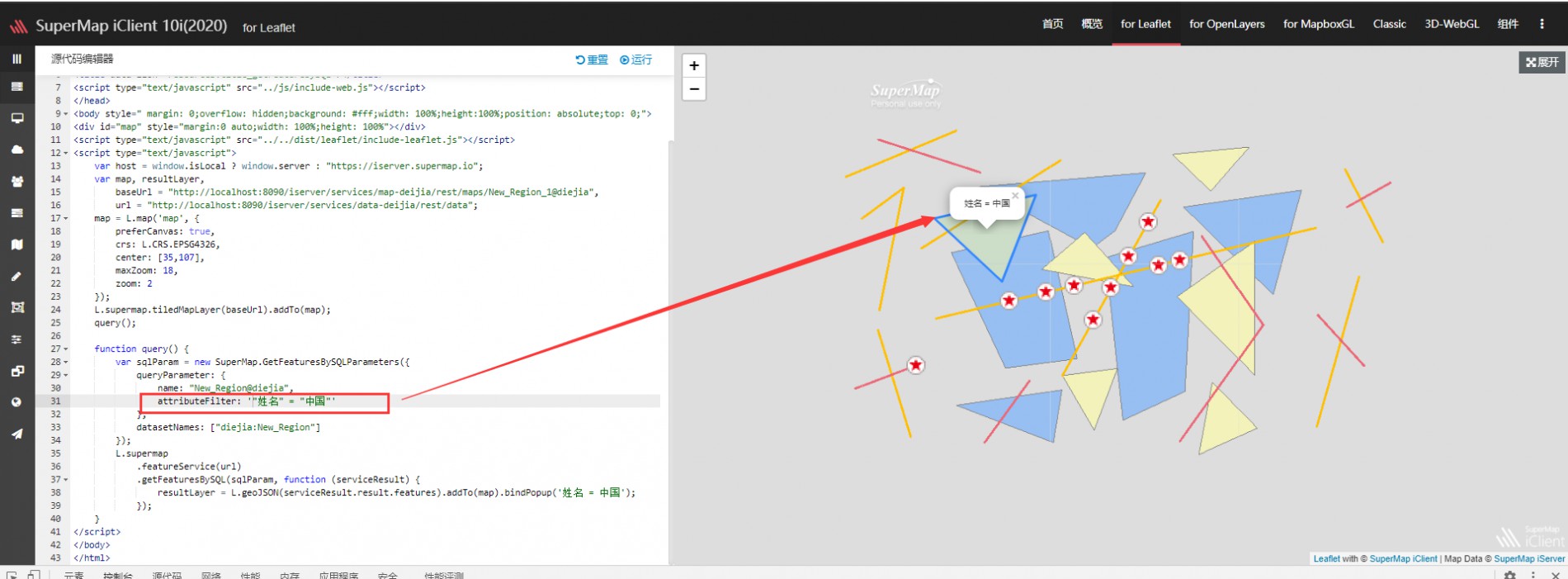The height and width of the screenshot is (579, 1568).
Task: Open the Classic nav tab
Action: point(1390,24)
